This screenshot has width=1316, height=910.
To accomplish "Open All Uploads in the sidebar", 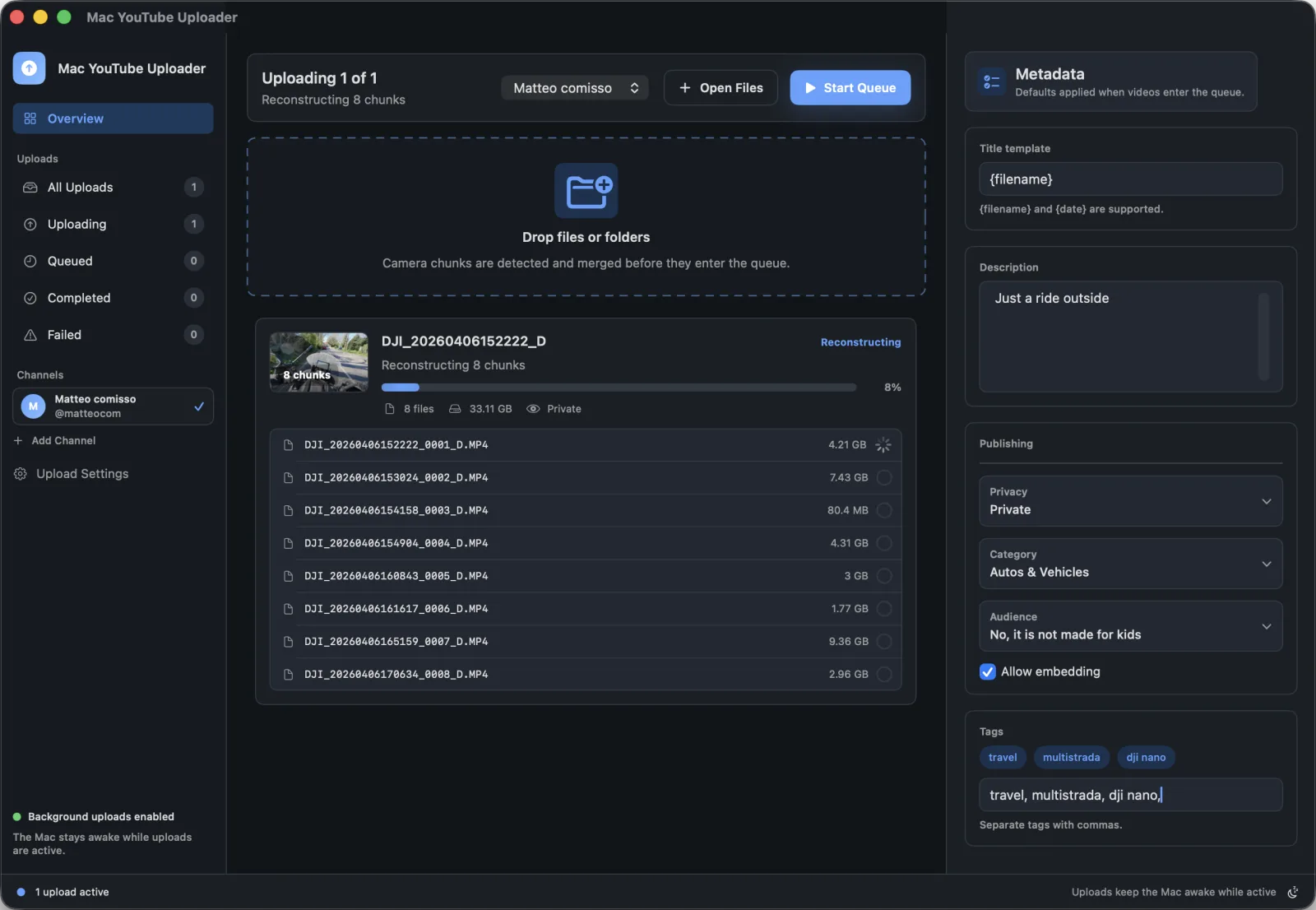I will [x=113, y=188].
